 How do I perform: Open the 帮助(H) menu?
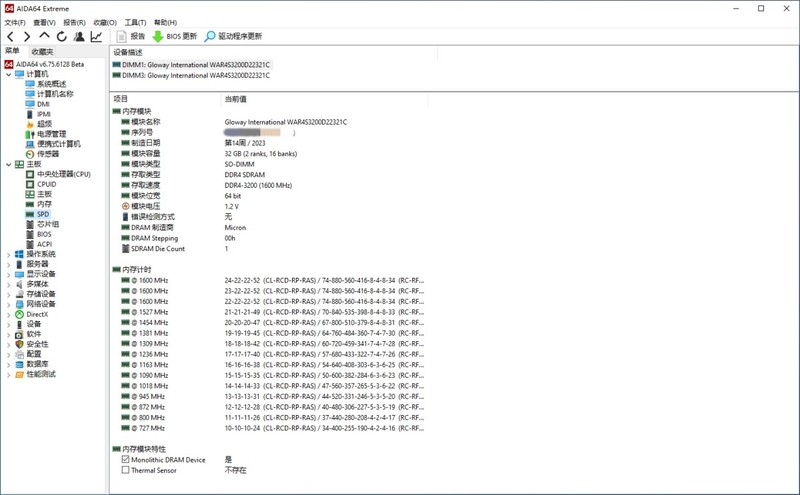coord(165,22)
